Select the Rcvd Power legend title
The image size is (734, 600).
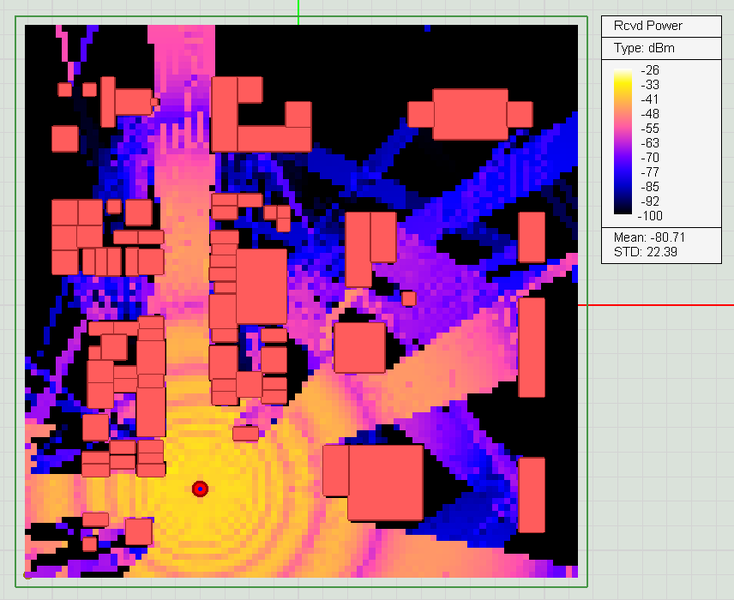[x=648, y=26]
